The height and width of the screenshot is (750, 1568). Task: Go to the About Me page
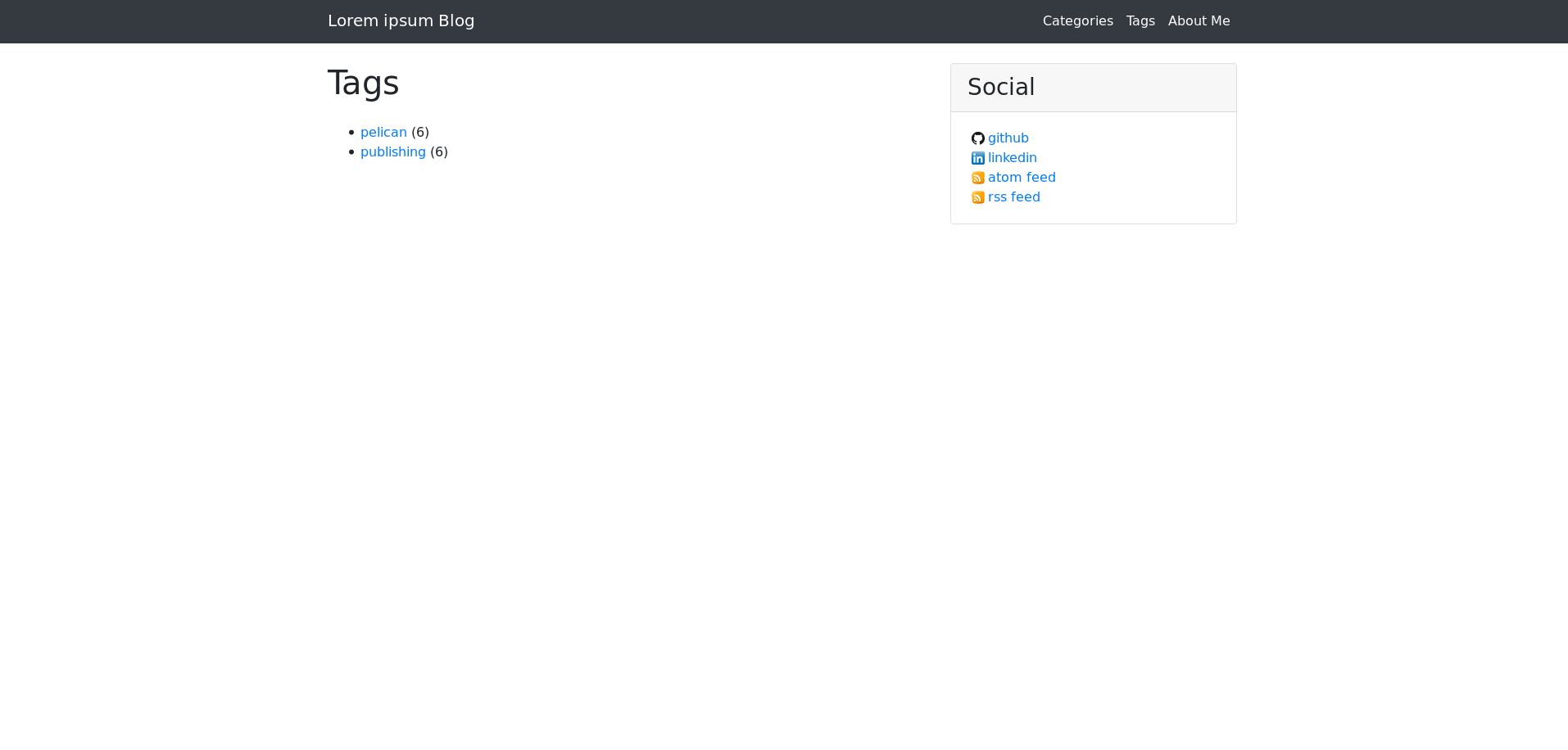1199,21
